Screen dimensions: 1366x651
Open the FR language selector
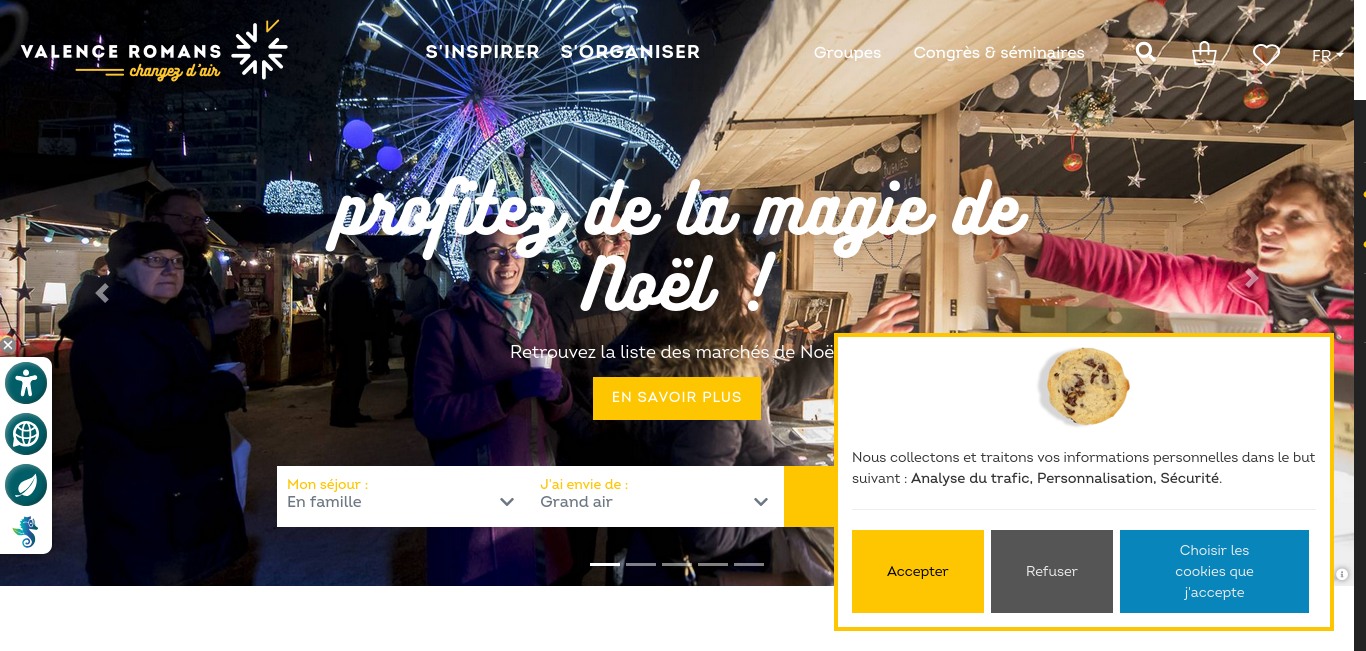coord(1322,56)
